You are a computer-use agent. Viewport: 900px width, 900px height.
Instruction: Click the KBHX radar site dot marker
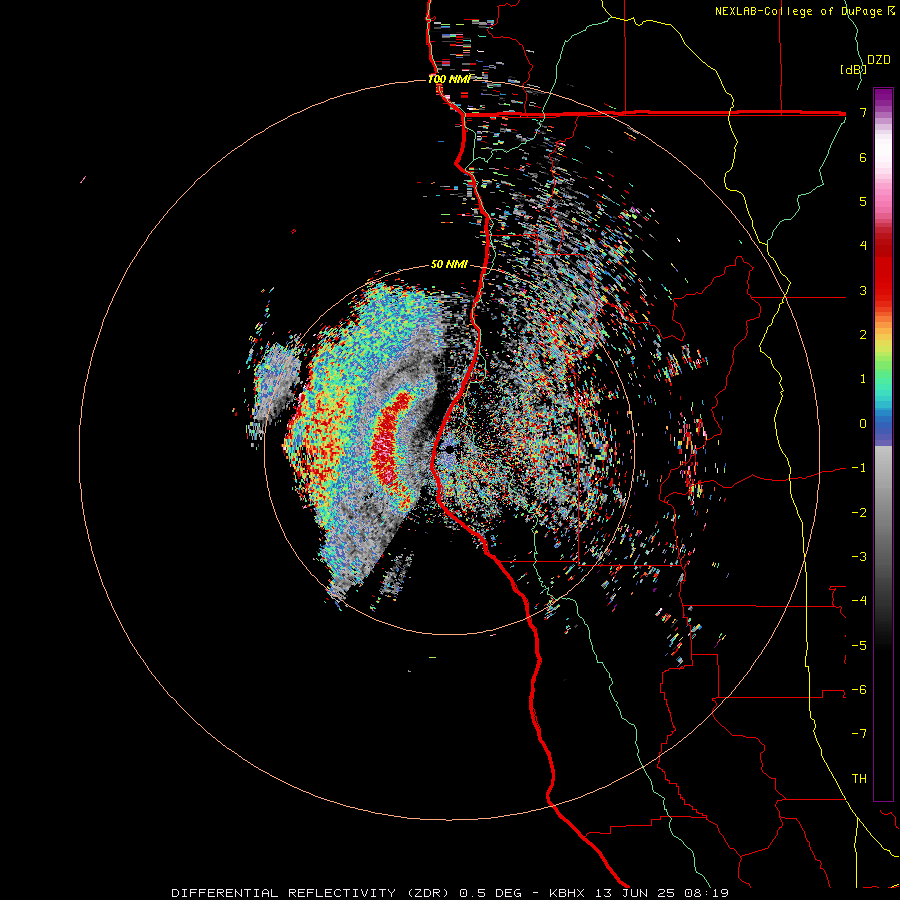[449, 449]
